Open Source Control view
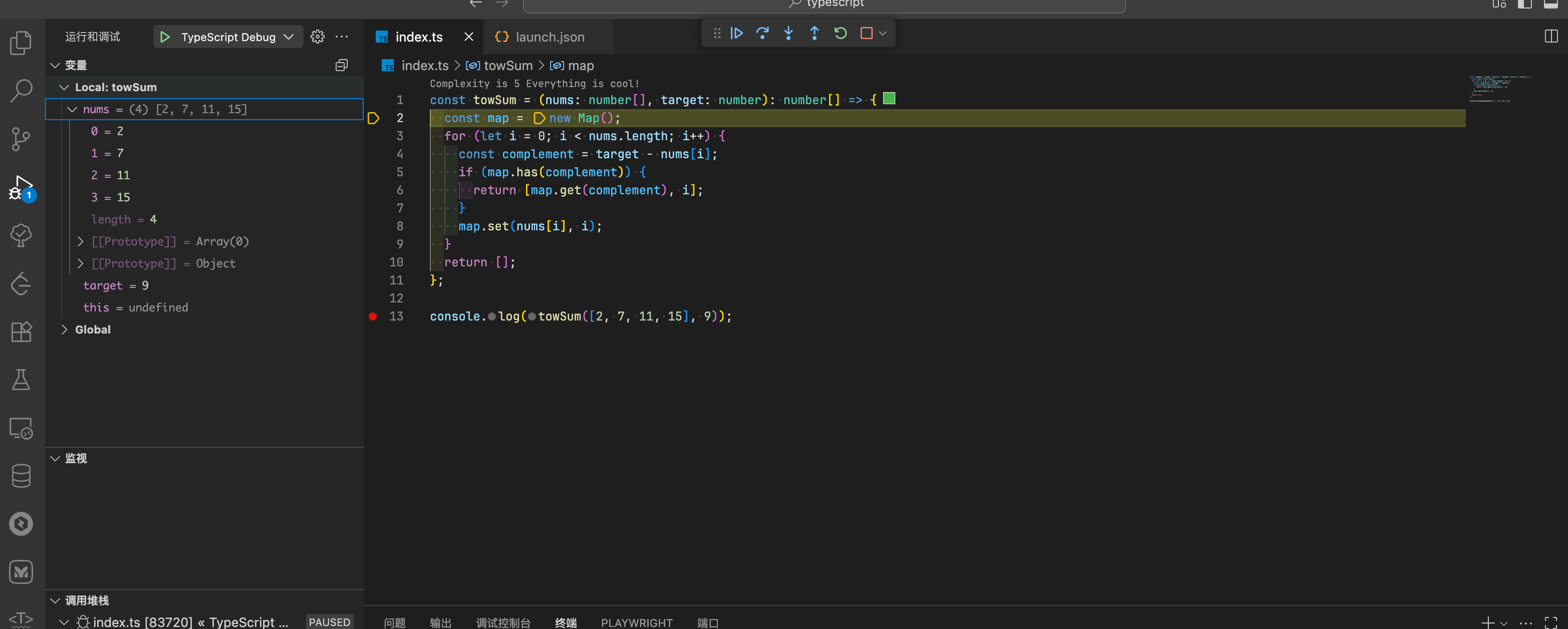 (22, 139)
